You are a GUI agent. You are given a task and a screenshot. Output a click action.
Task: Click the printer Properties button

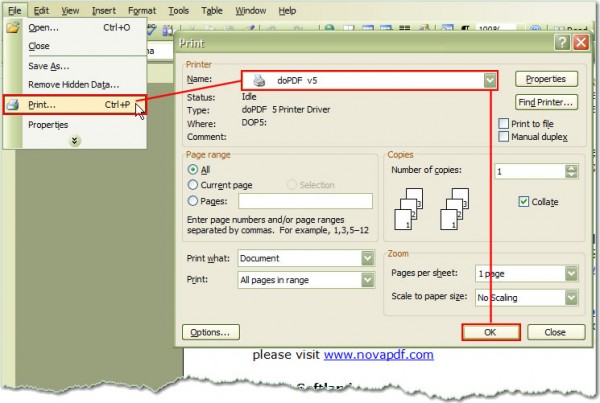pos(546,79)
